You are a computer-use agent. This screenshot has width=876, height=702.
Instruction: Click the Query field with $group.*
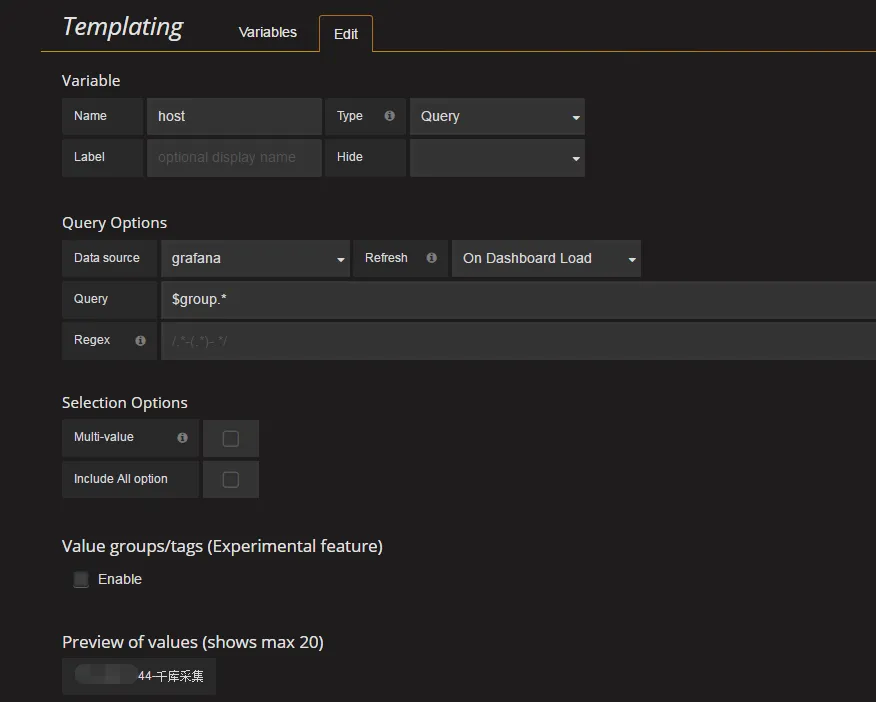516,300
